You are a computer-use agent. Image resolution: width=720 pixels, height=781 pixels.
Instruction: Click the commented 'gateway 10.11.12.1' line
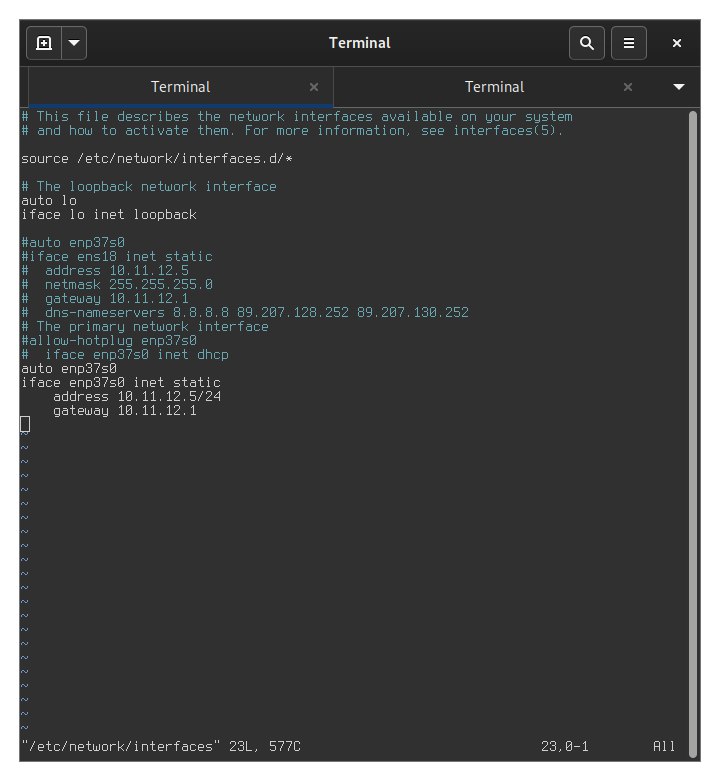pos(105,298)
